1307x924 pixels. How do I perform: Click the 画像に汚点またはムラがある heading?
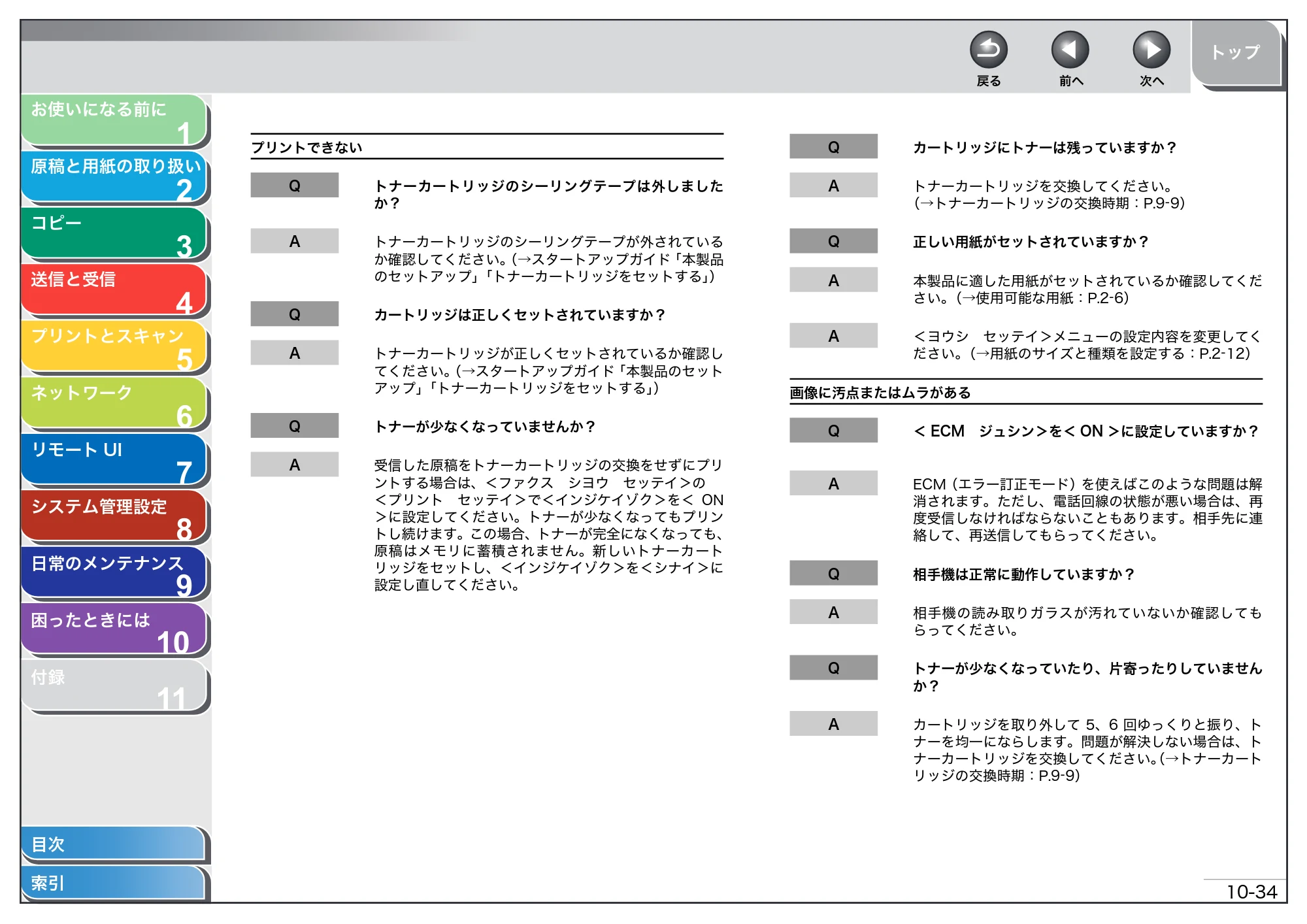pos(880,393)
